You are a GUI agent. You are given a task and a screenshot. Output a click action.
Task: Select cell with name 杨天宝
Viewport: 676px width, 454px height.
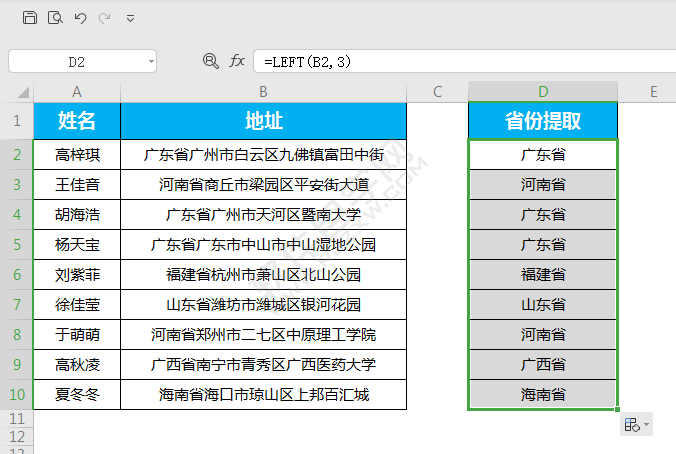pos(77,245)
